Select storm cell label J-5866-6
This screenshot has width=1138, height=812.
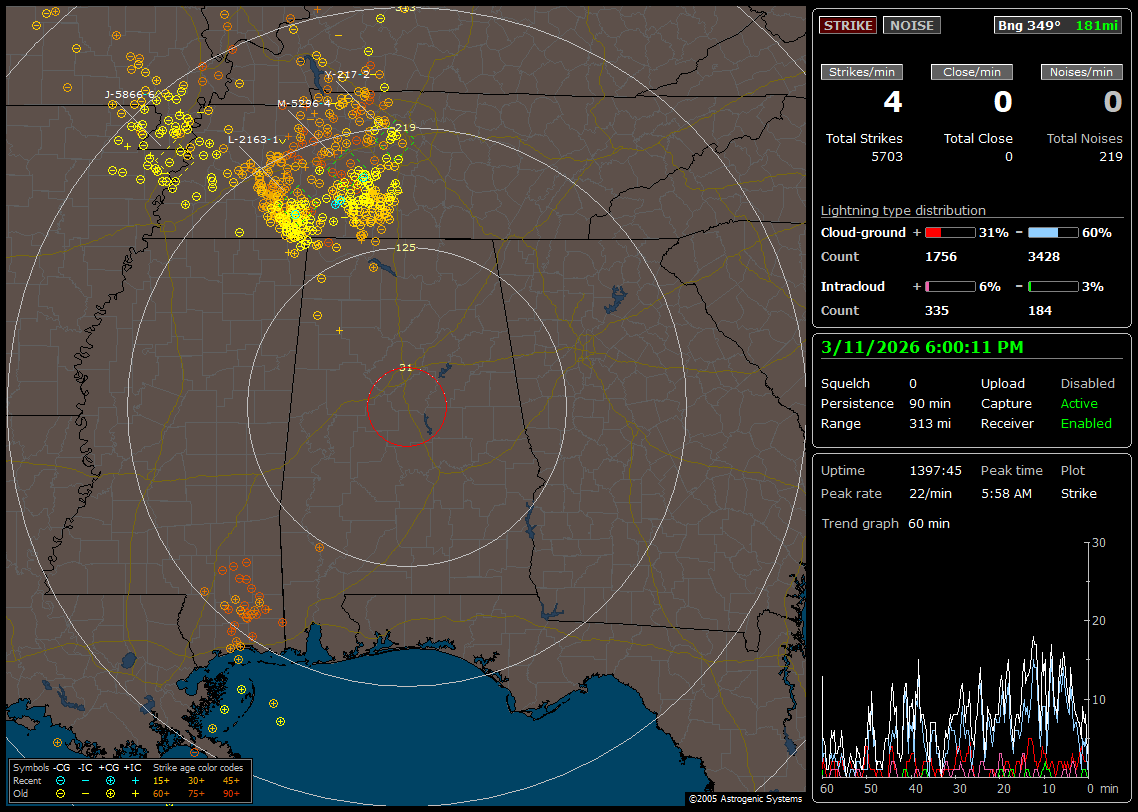click(131, 94)
